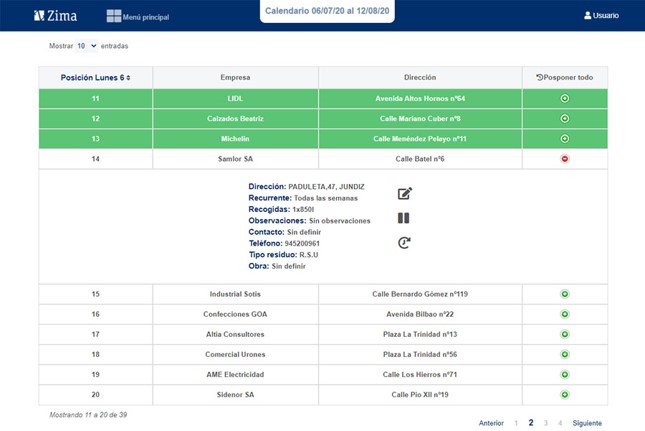The height and width of the screenshot is (431, 645).
Task: Expand the AME Electricidad row
Action: [x=564, y=375]
